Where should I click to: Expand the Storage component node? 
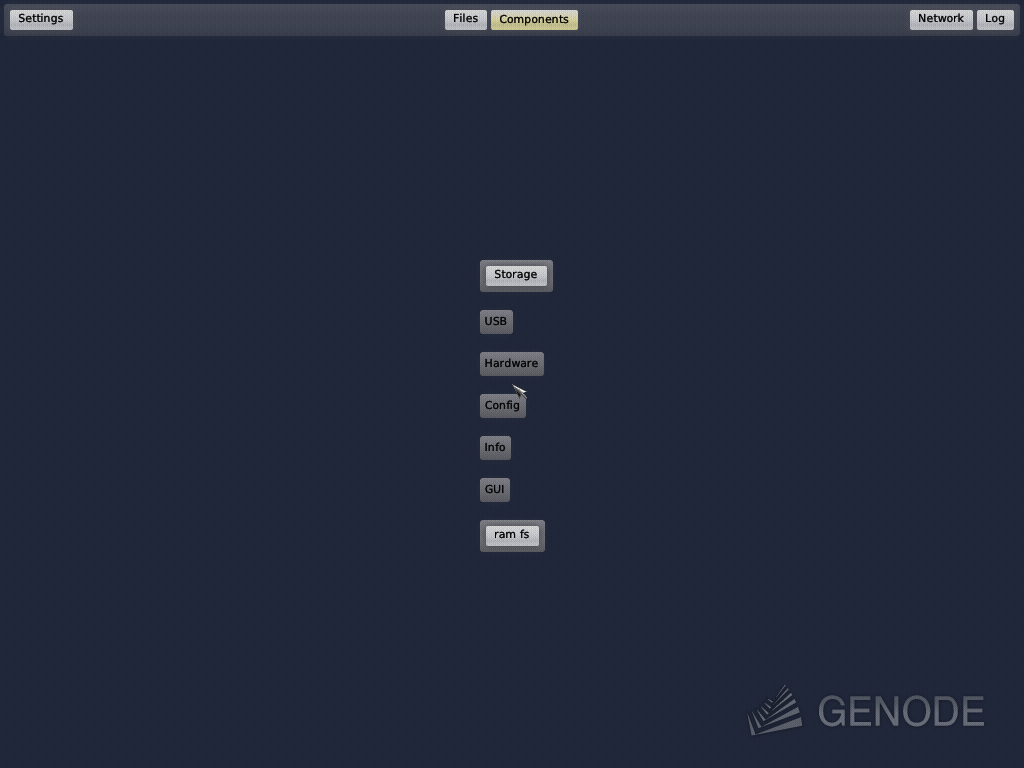click(515, 274)
